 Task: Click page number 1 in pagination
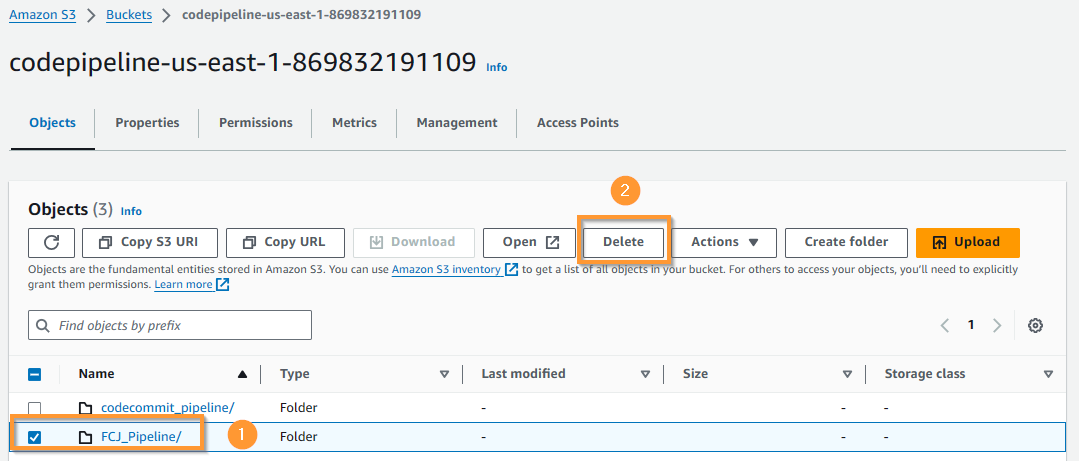coord(971,325)
